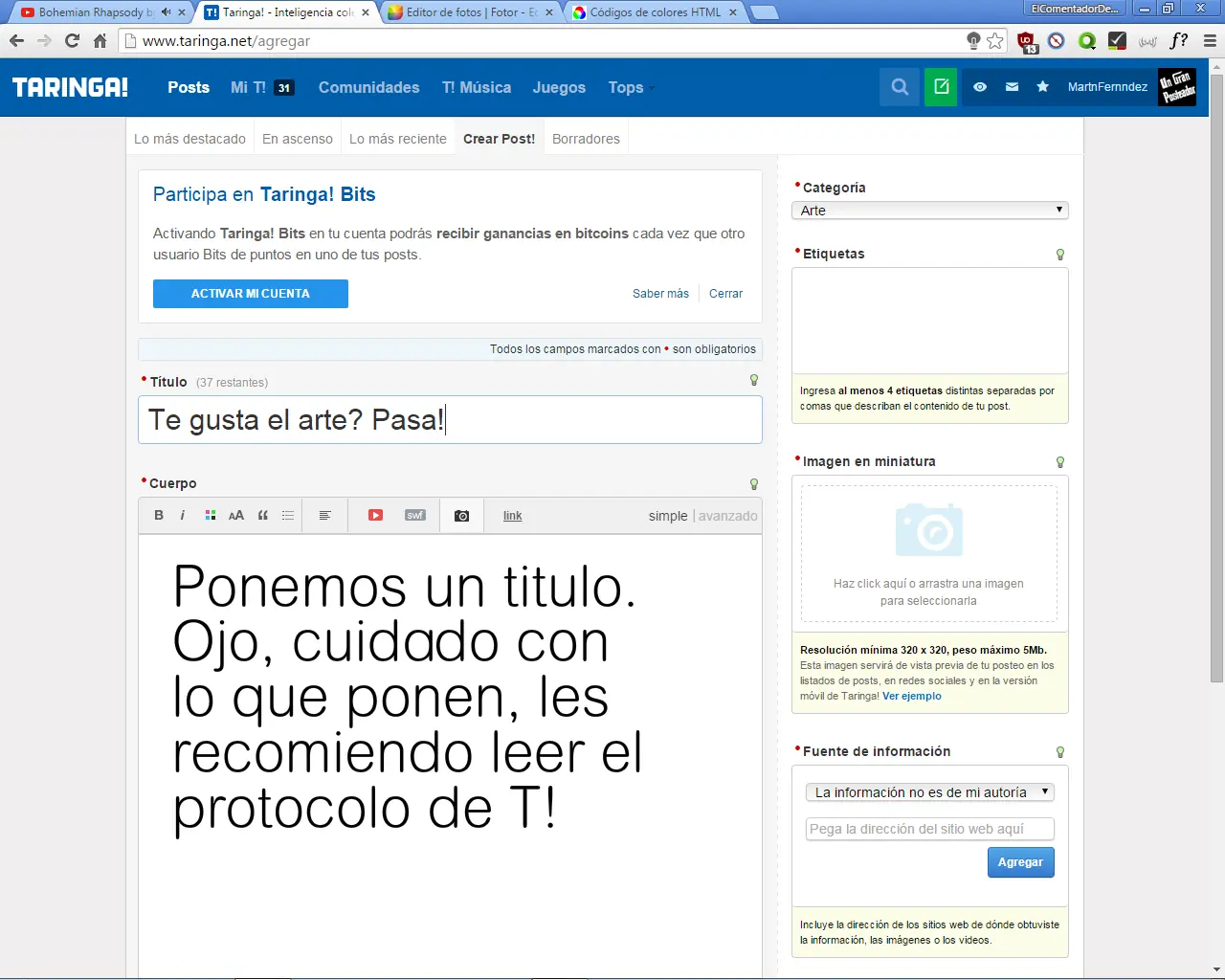This screenshot has width=1225, height=980.
Task: Click the Agregar button
Action: [x=1021, y=862]
